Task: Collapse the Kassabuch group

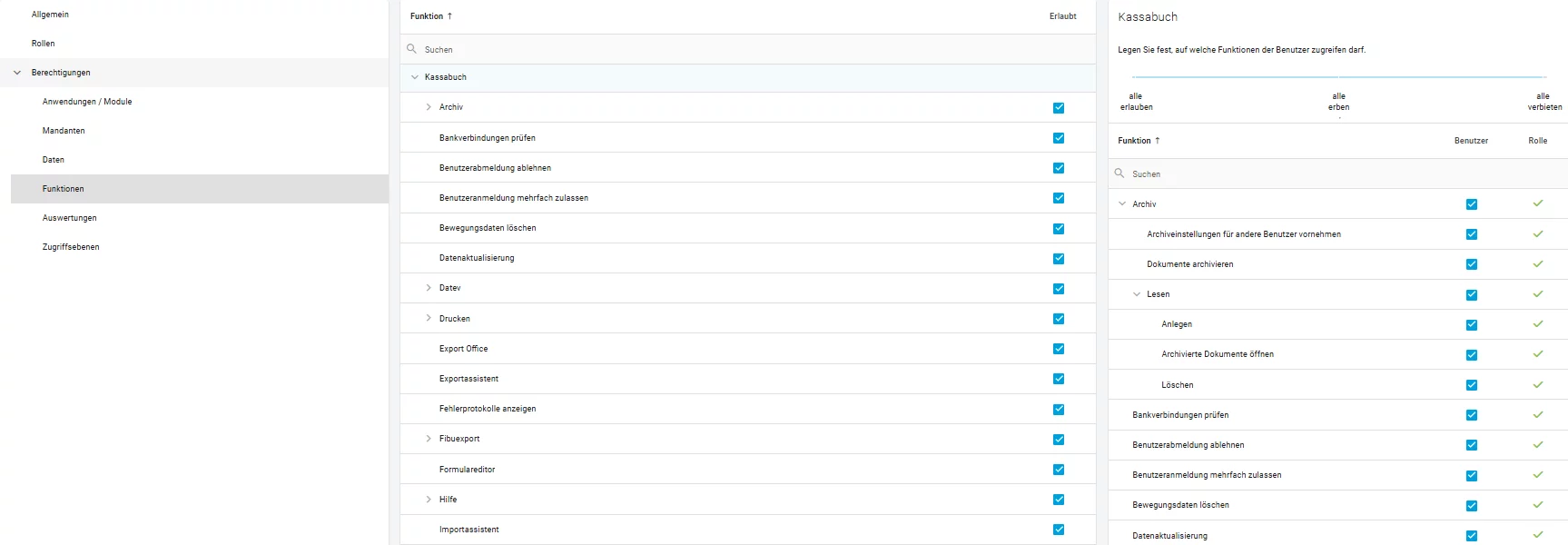Action: 415,77
